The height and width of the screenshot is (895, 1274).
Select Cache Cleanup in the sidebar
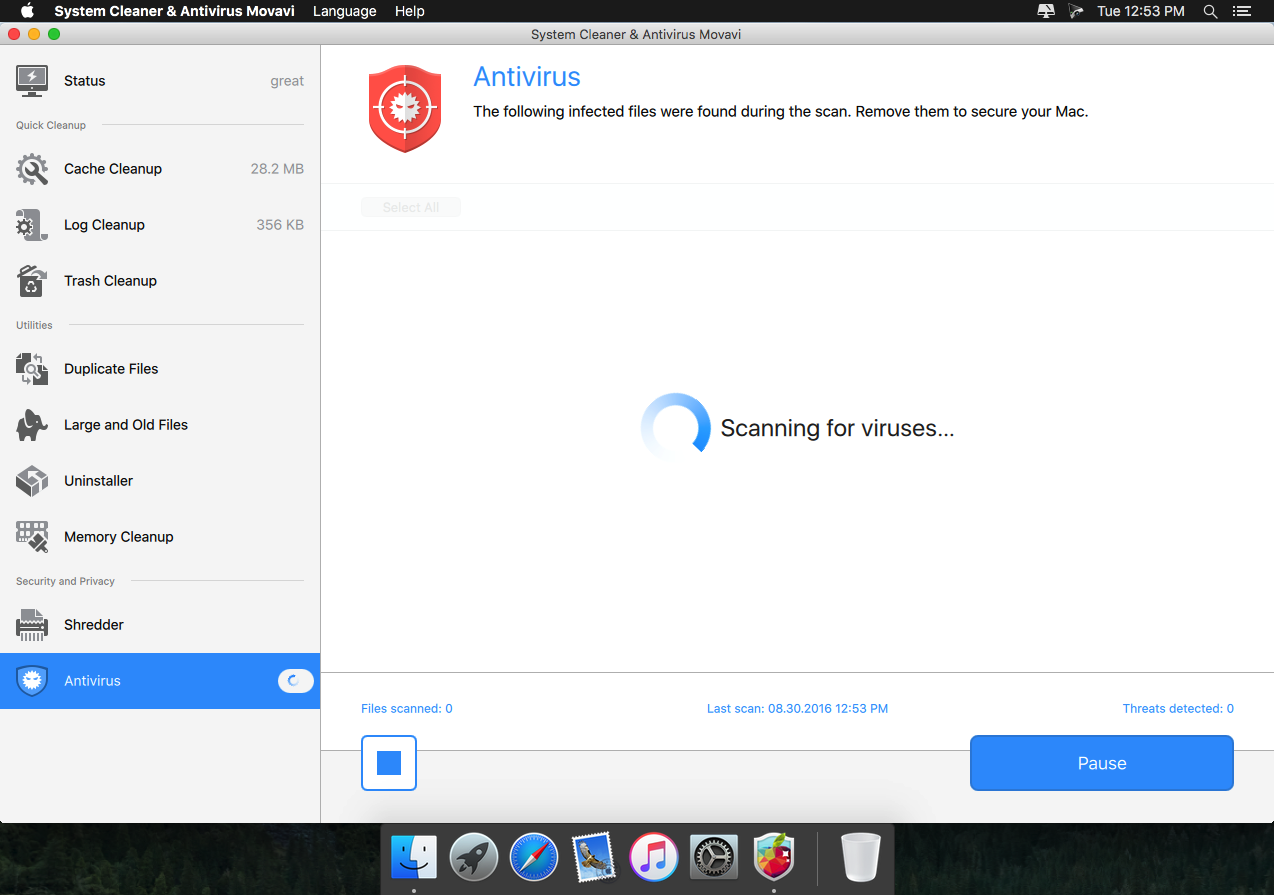(160, 169)
